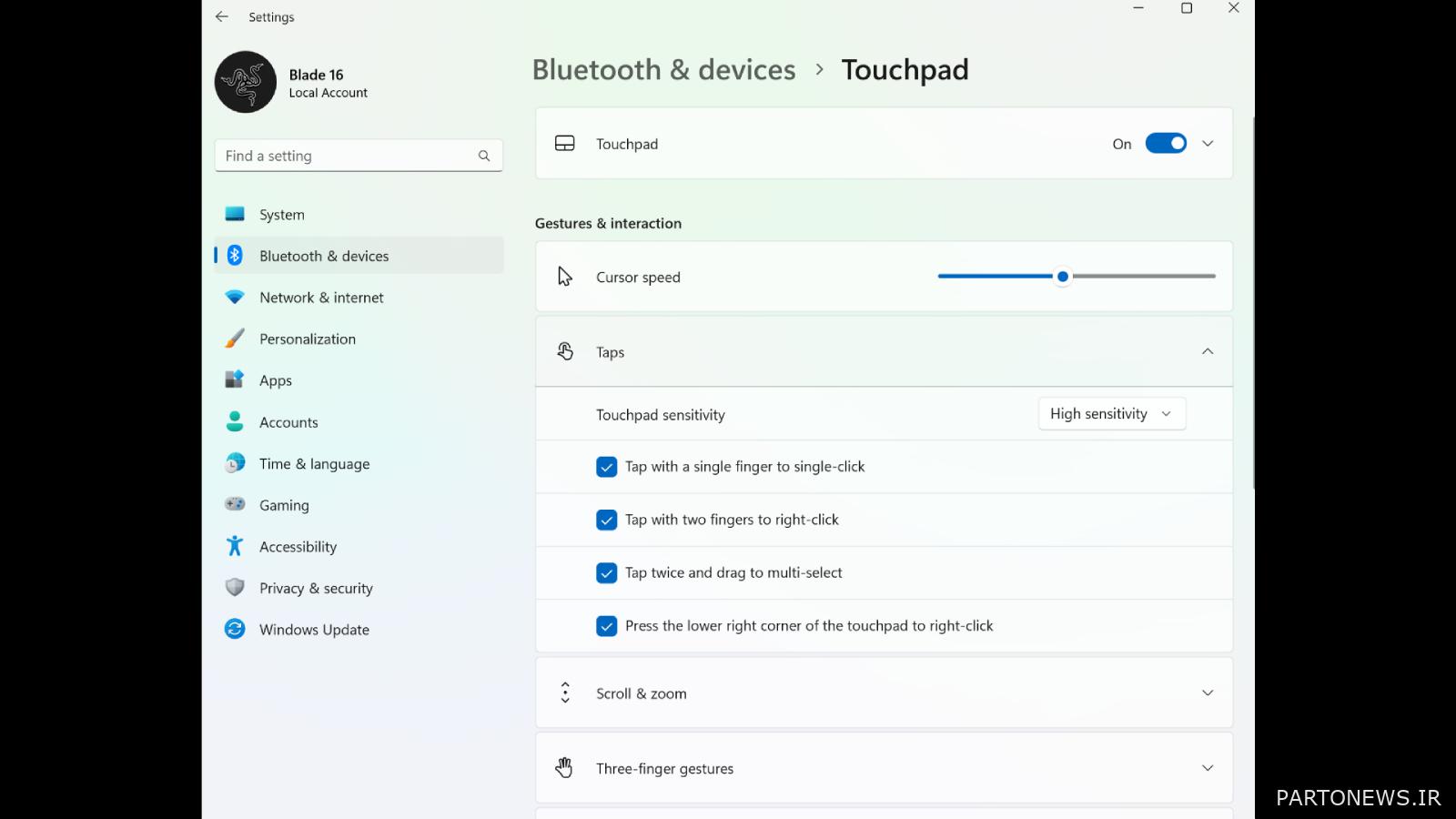The height and width of the screenshot is (819, 1456).
Task: Click the search magnifier icon
Action: tap(484, 156)
